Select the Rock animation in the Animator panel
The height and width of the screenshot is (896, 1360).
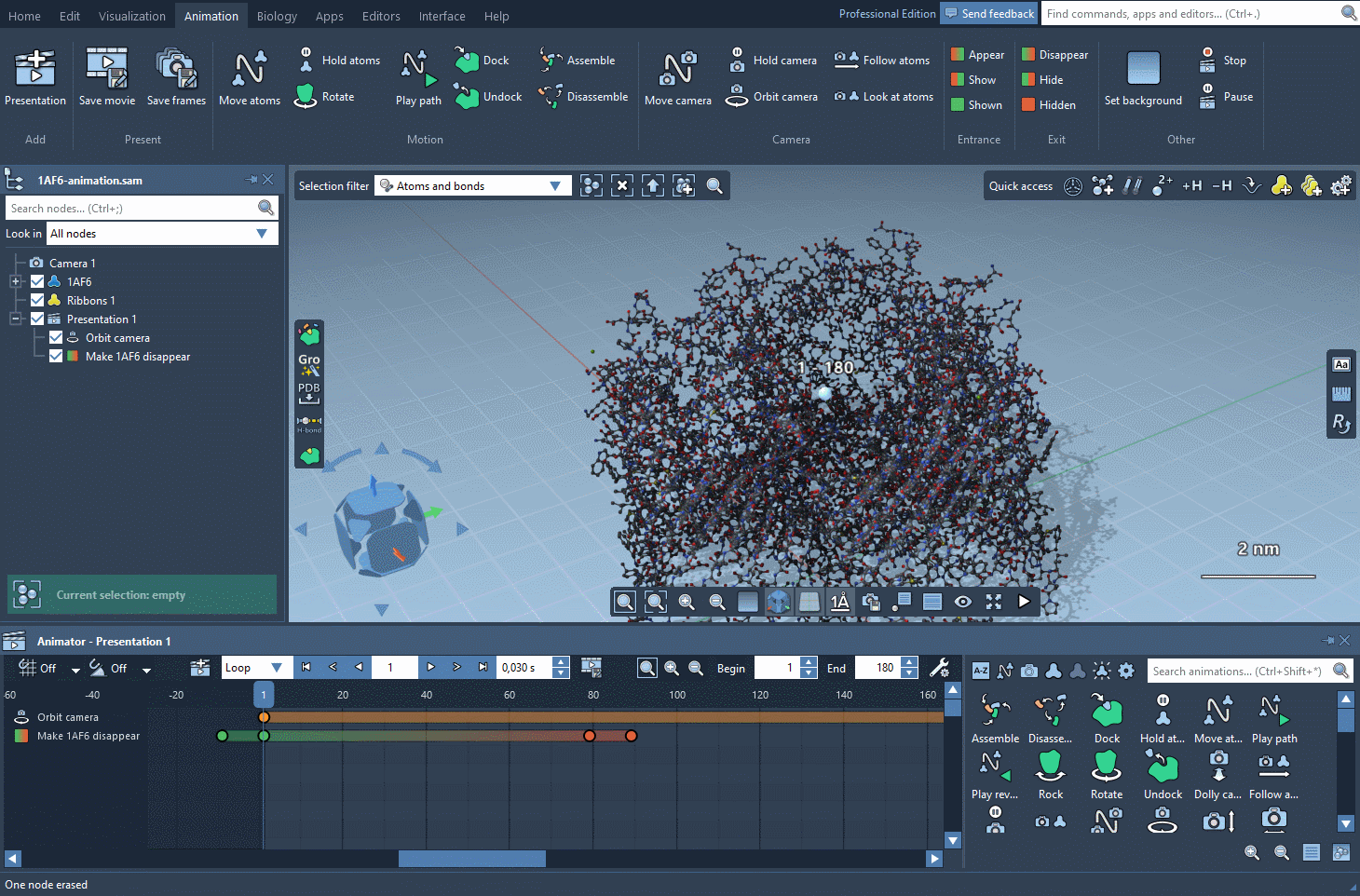(1050, 771)
